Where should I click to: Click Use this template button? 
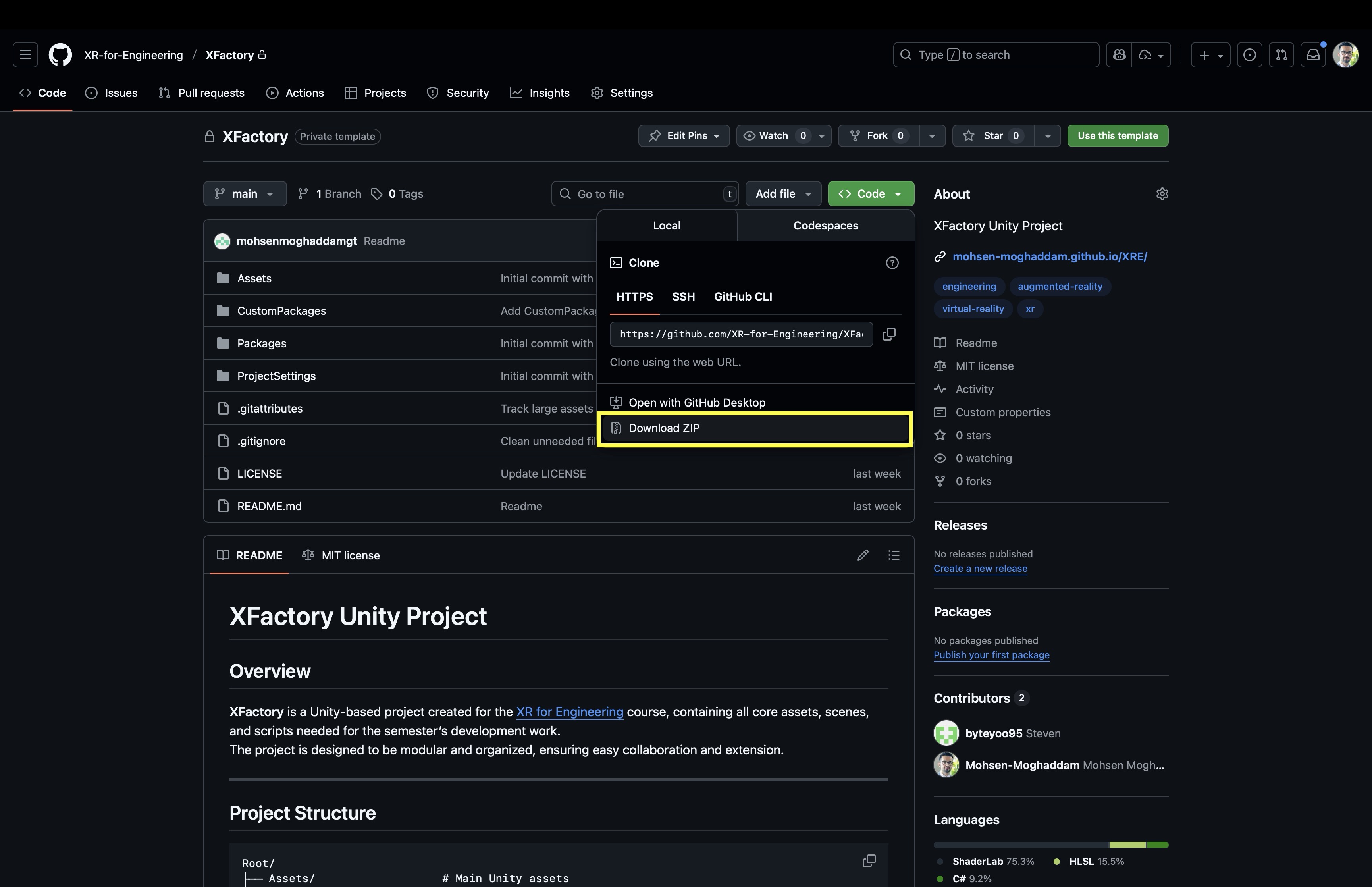pyautogui.click(x=1118, y=136)
